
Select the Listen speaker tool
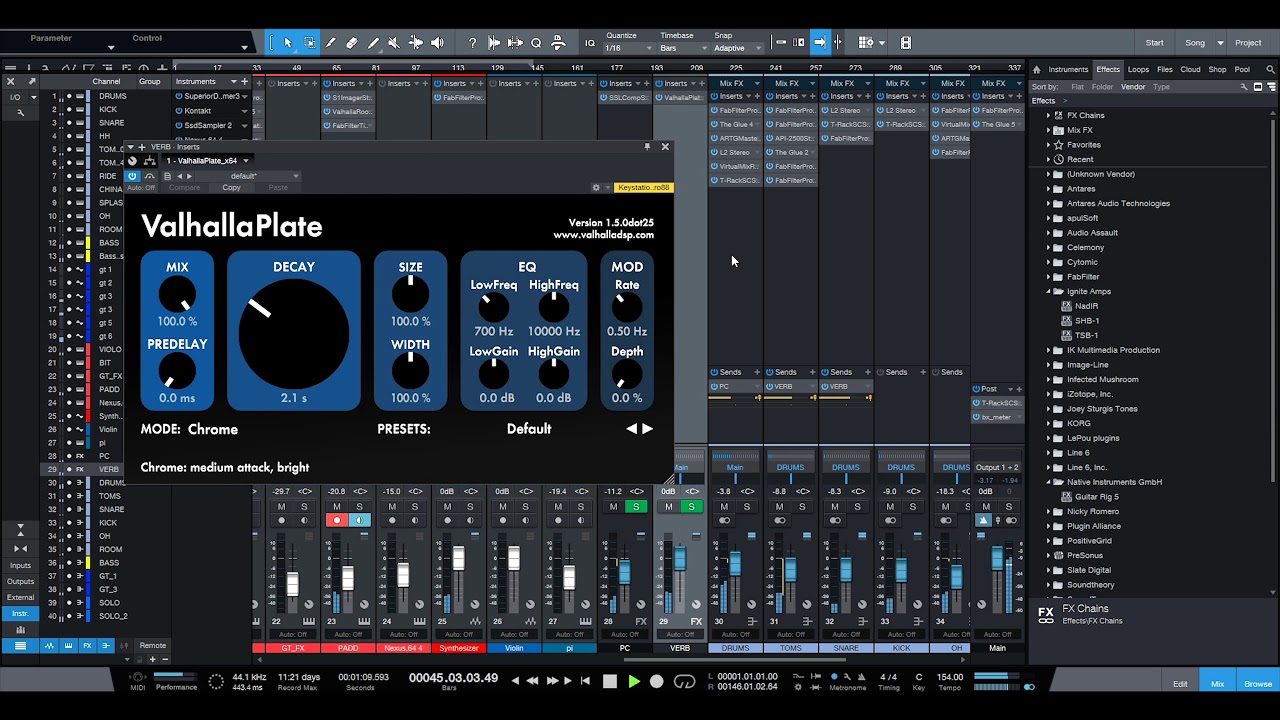pos(437,43)
